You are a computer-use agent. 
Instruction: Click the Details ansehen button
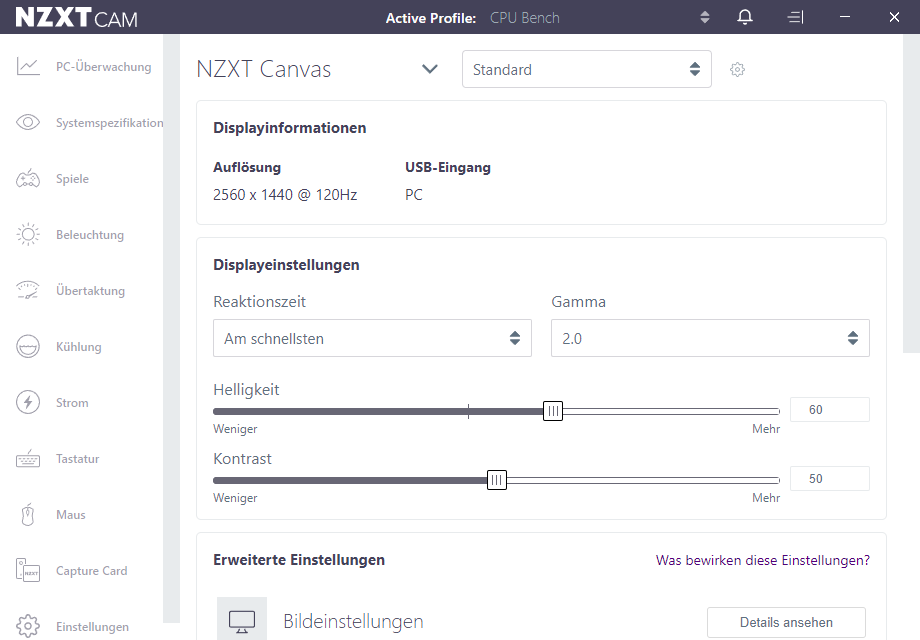786,622
